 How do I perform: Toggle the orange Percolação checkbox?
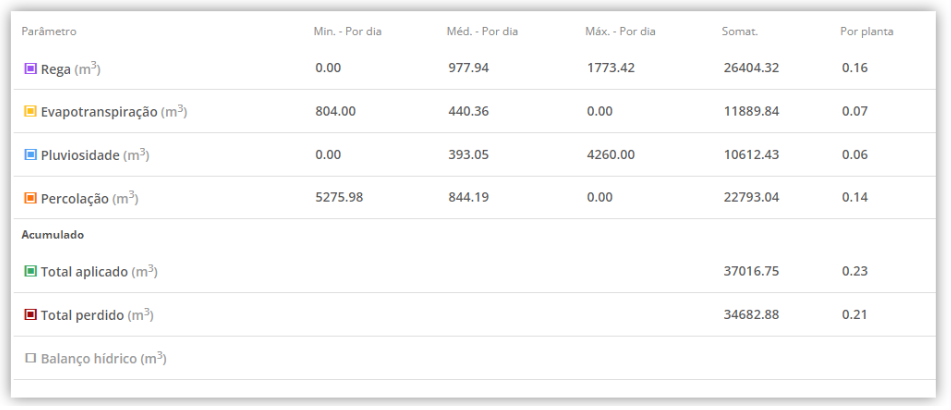pyautogui.click(x=30, y=198)
